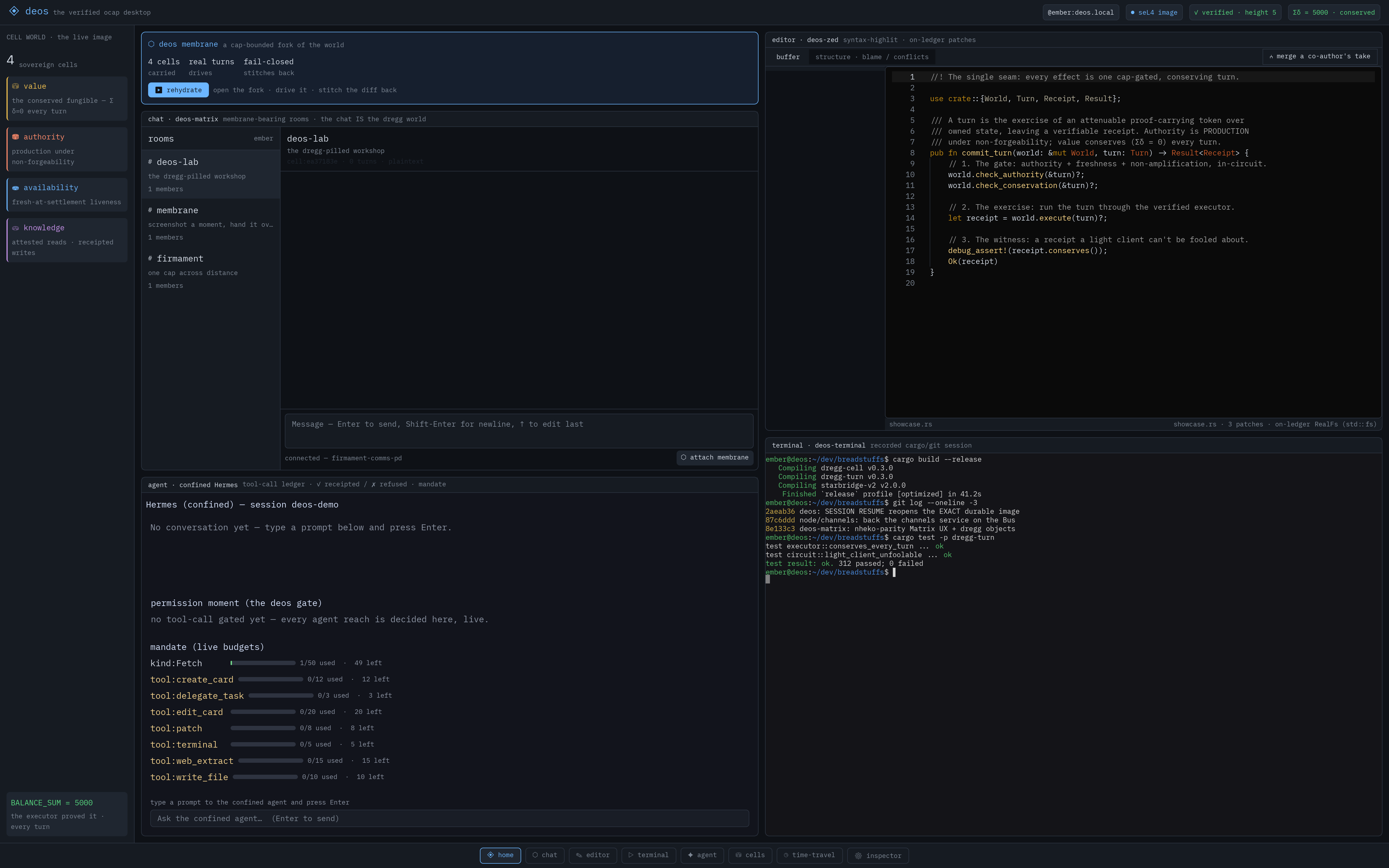This screenshot has width=1389, height=868.
Task: Select the membrane room description
Action: click(x=211, y=225)
